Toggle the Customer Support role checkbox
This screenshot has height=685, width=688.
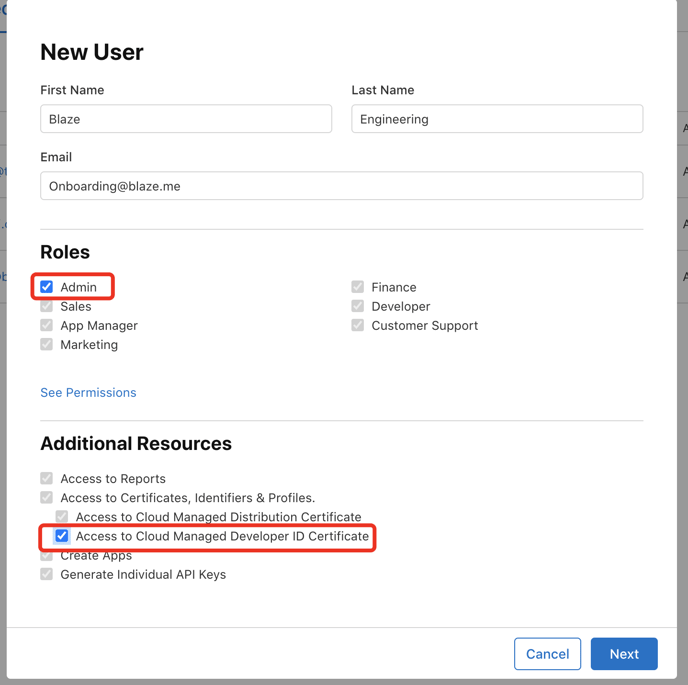(358, 325)
